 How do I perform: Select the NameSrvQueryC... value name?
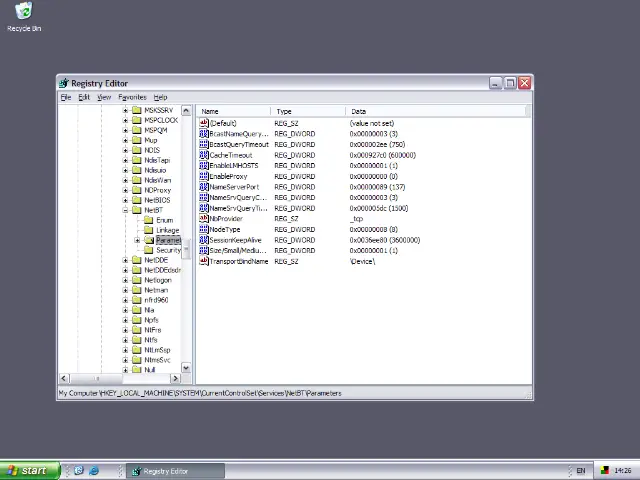(238, 198)
